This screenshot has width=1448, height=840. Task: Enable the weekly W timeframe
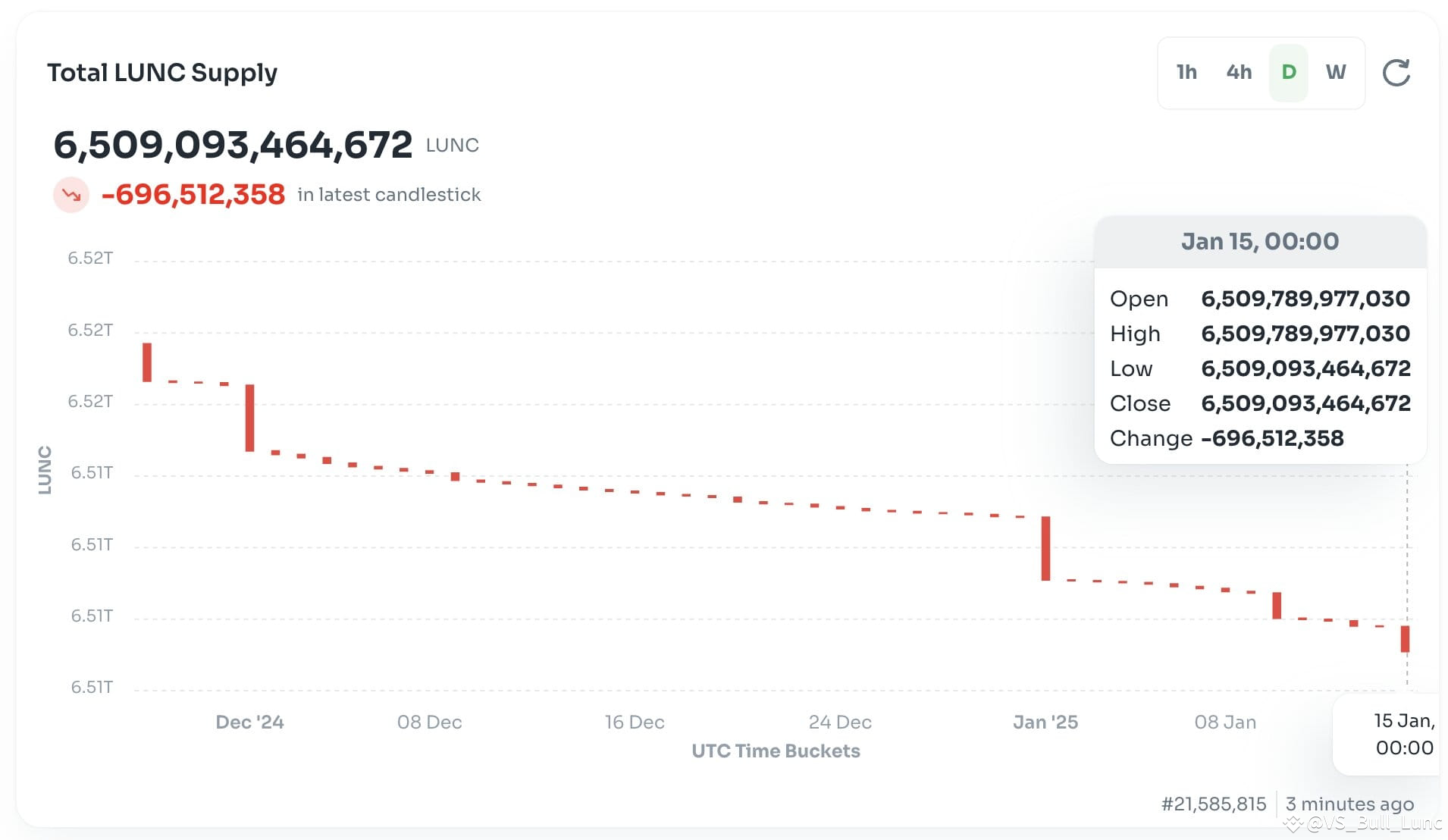pyautogui.click(x=1337, y=72)
